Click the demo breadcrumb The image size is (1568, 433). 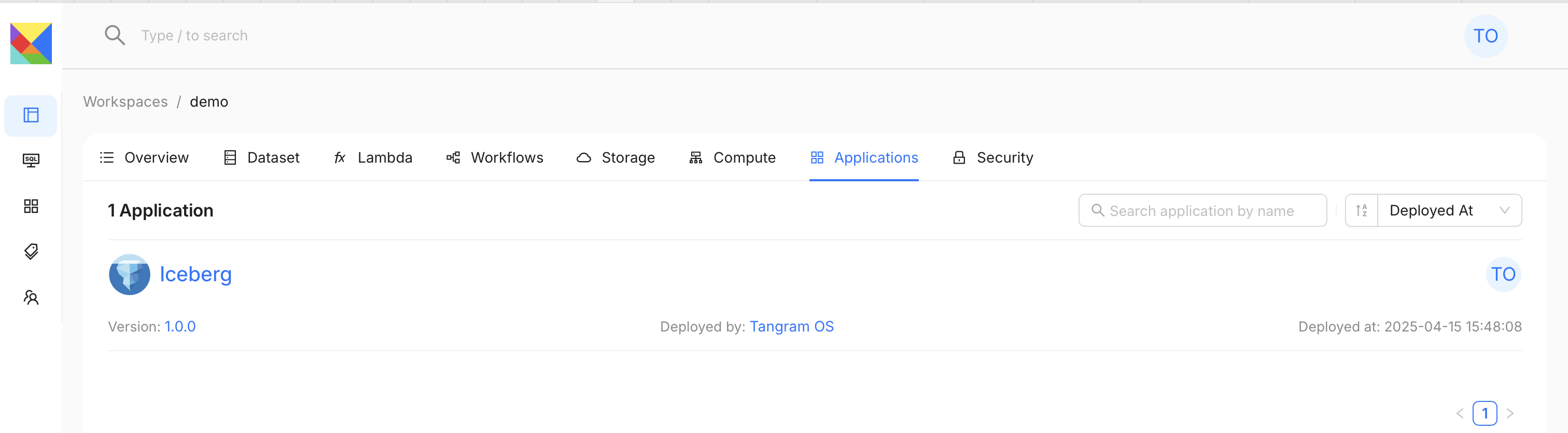[209, 102]
